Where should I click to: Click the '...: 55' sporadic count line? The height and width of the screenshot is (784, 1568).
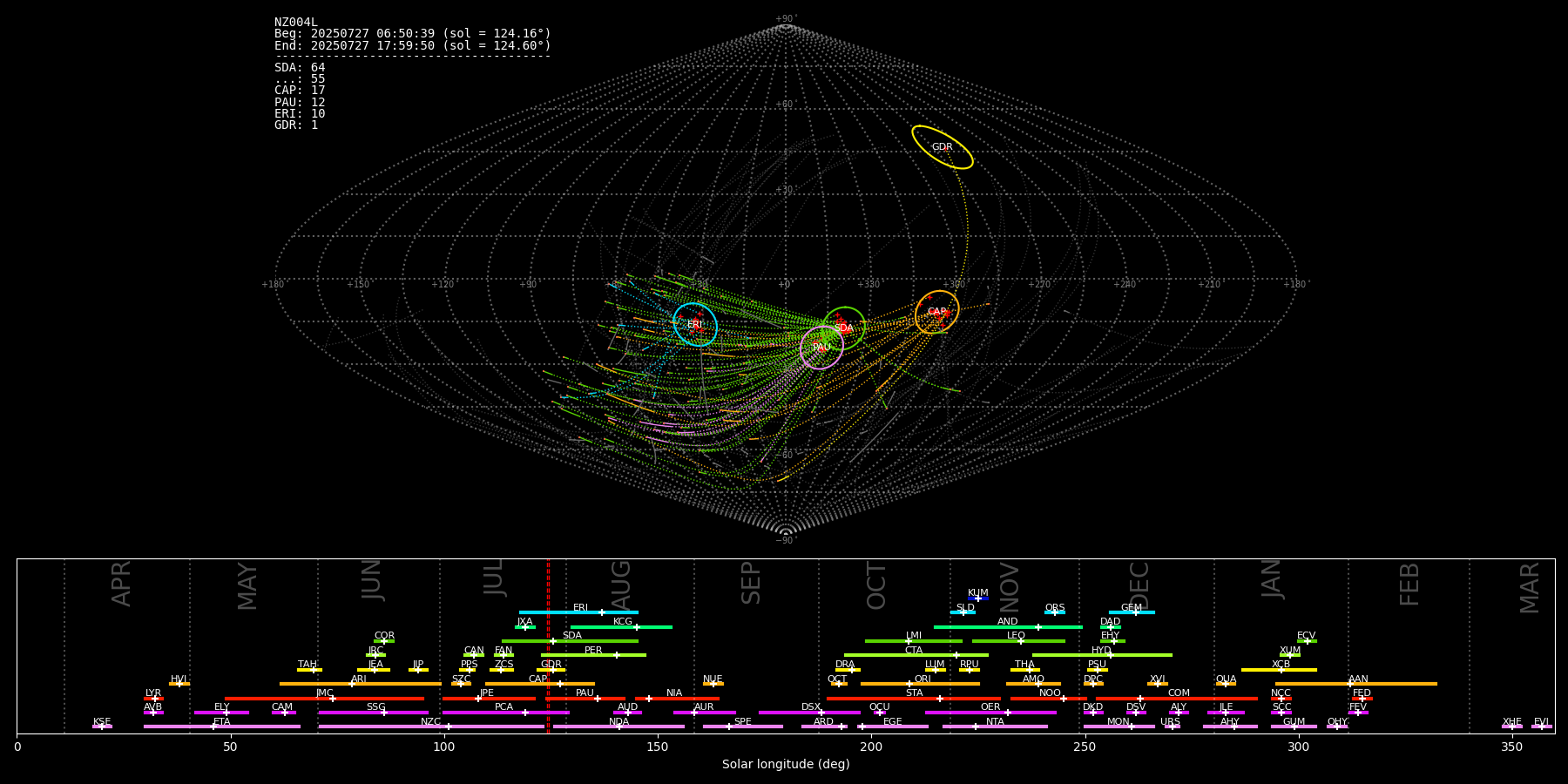pos(300,78)
